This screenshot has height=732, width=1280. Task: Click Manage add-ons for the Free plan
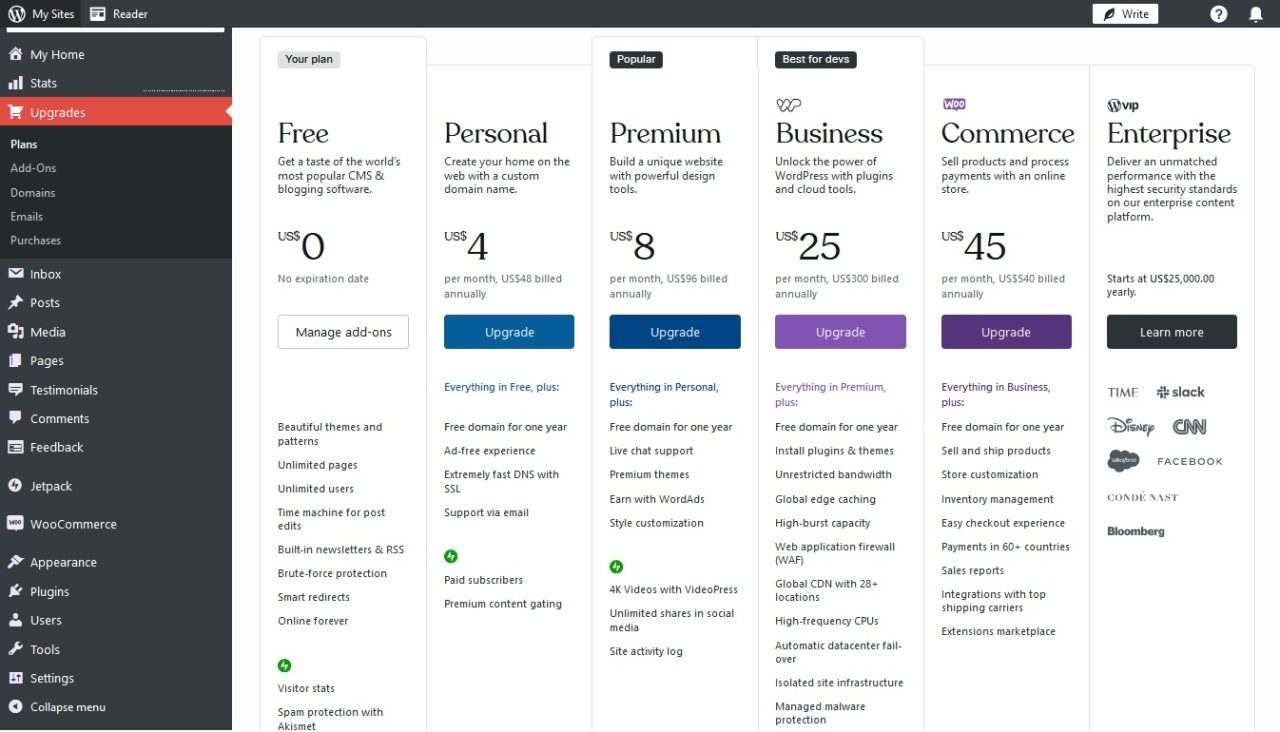click(x=343, y=331)
